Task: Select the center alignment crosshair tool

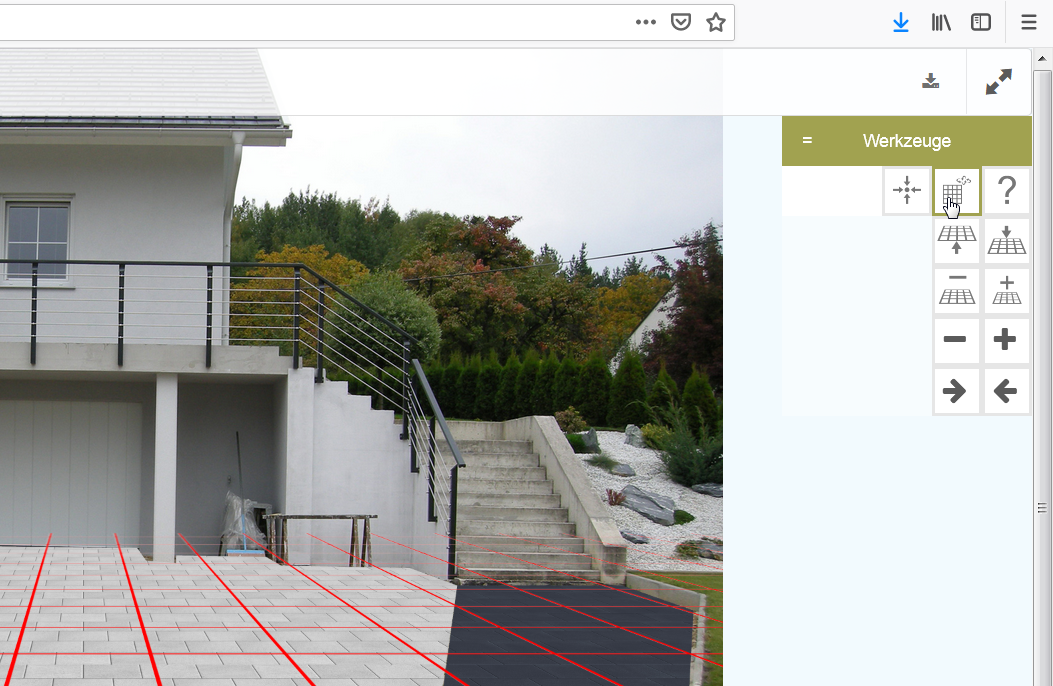Action: tap(907, 191)
